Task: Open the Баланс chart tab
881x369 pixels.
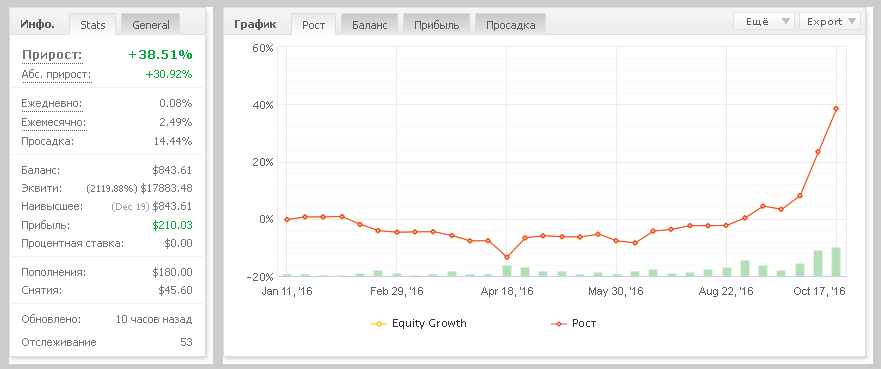Action: tap(370, 25)
